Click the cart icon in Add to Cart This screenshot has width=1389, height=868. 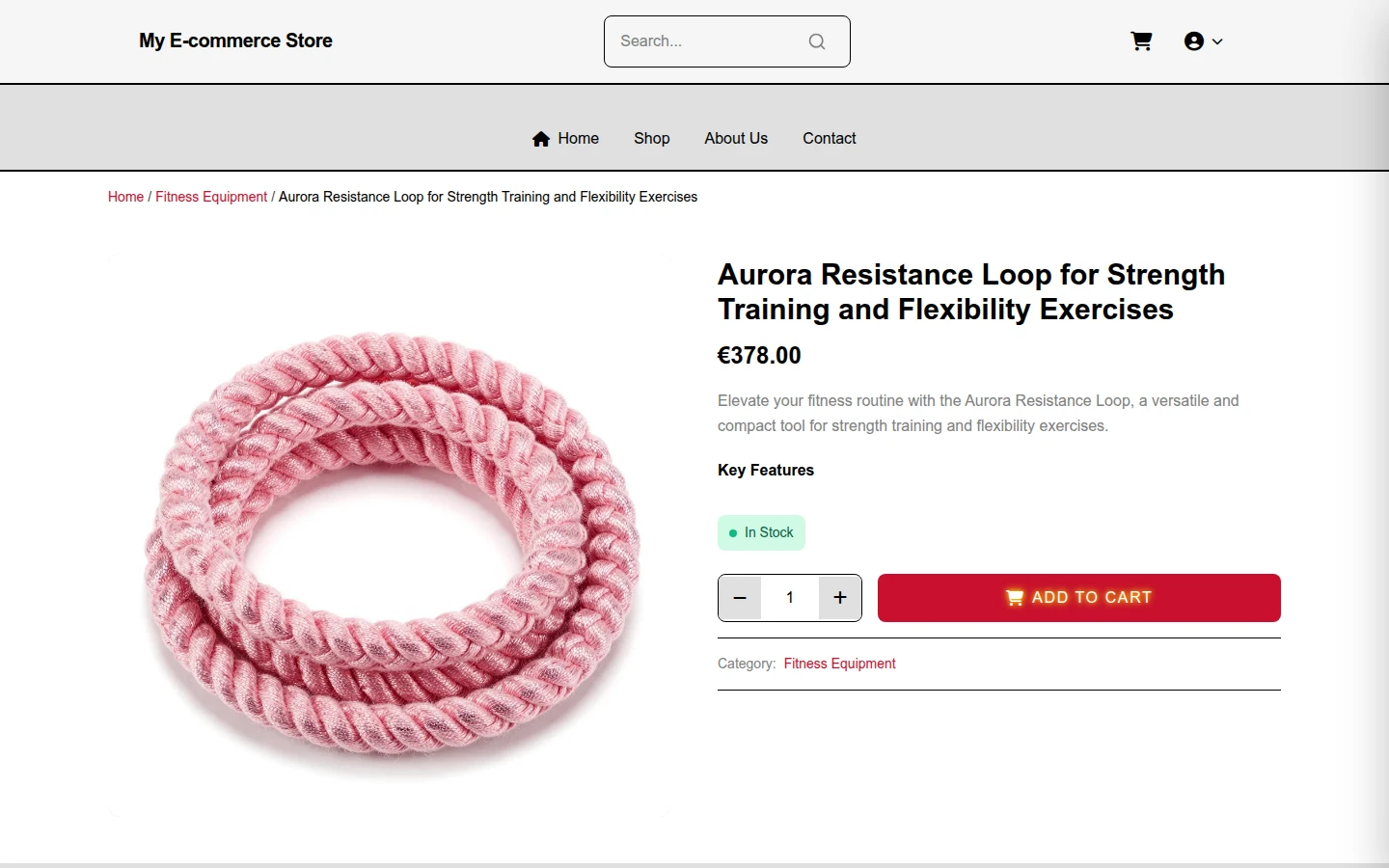pos(1015,598)
